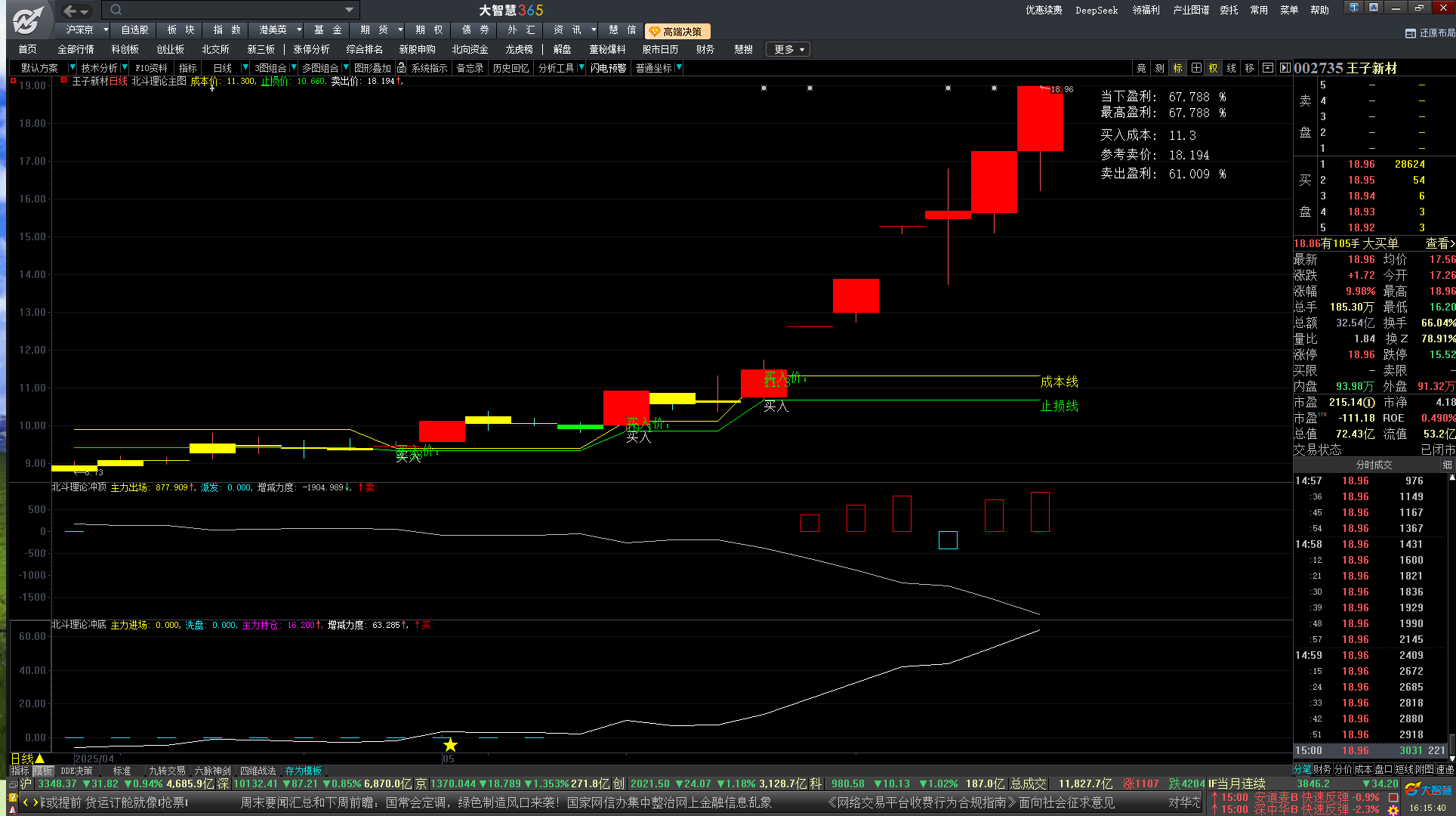
Task: Click the 高端决策 diamond button
Action: tap(677, 31)
